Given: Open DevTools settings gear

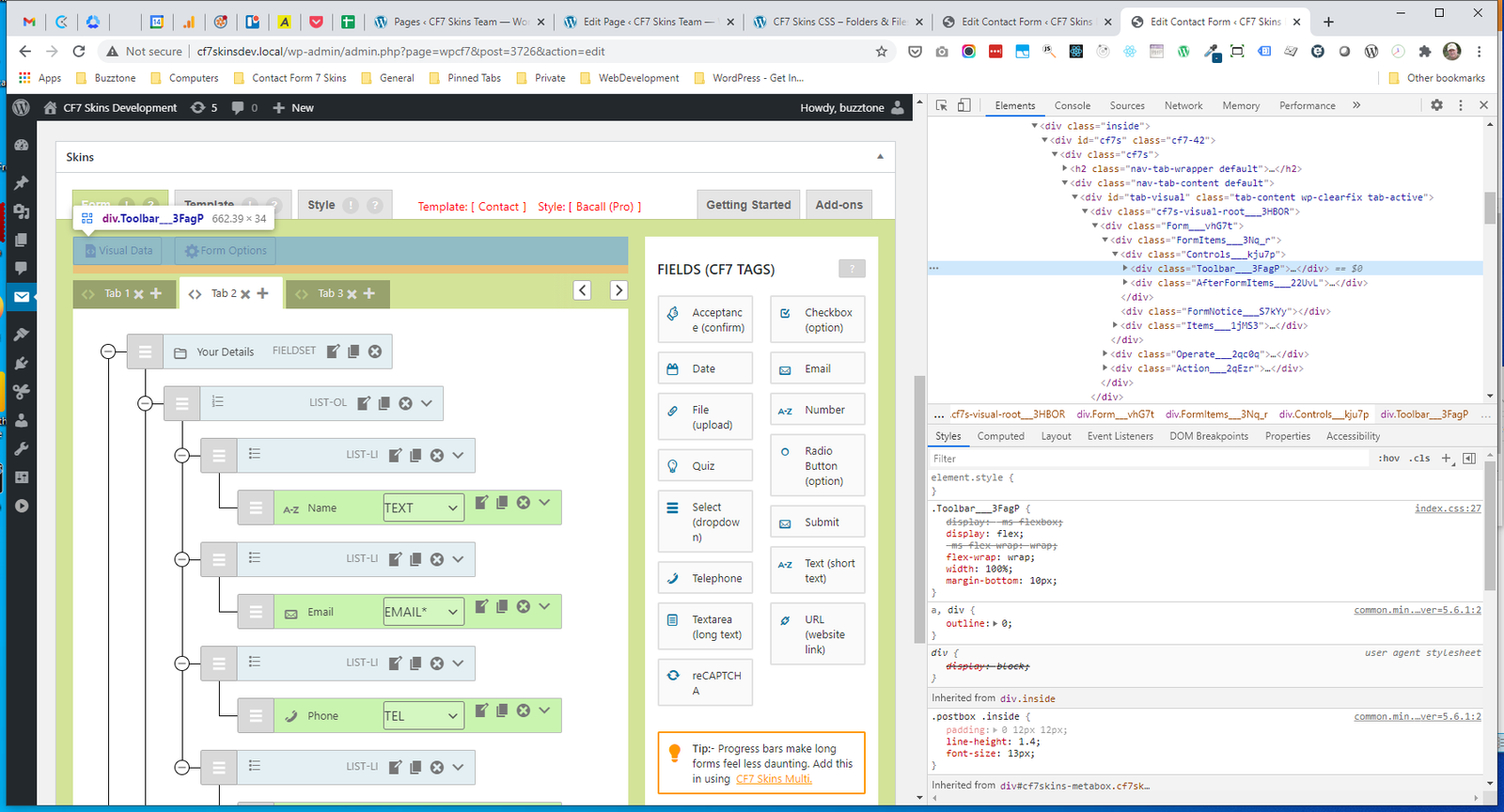Looking at the screenshot, I should 1436,105.
